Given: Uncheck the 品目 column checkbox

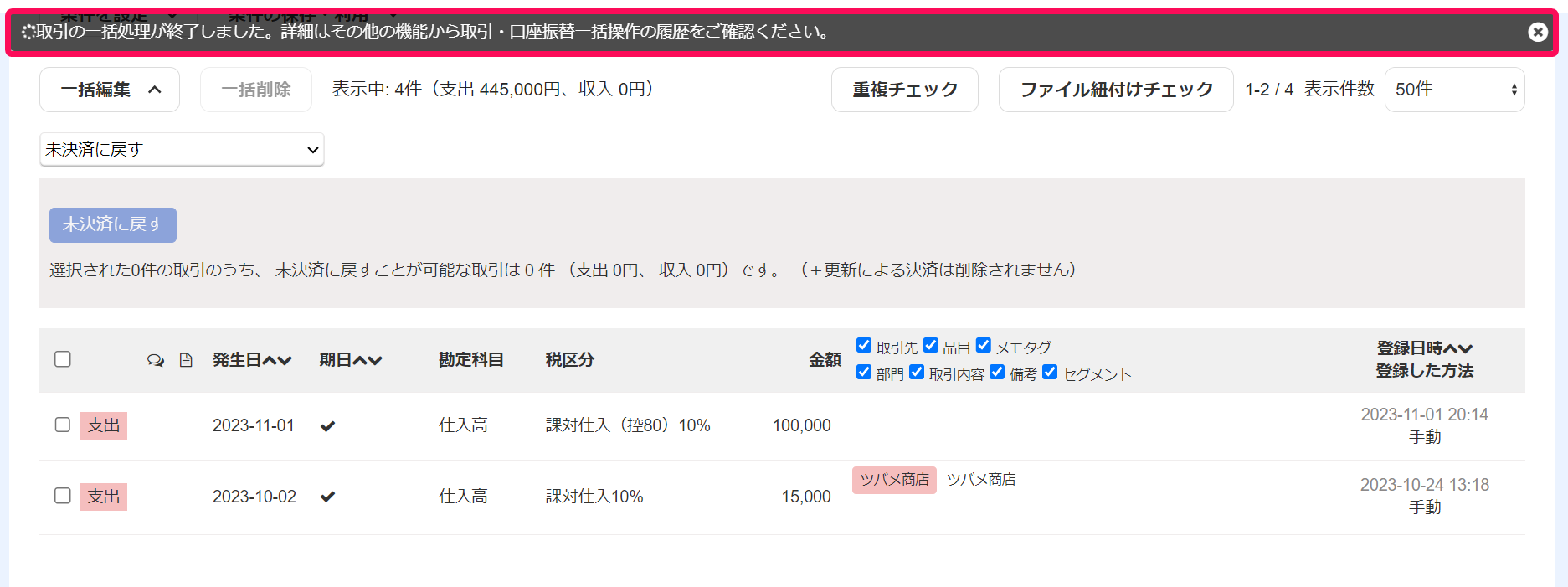Looking at the screenshot, I should tap(931, 345).
